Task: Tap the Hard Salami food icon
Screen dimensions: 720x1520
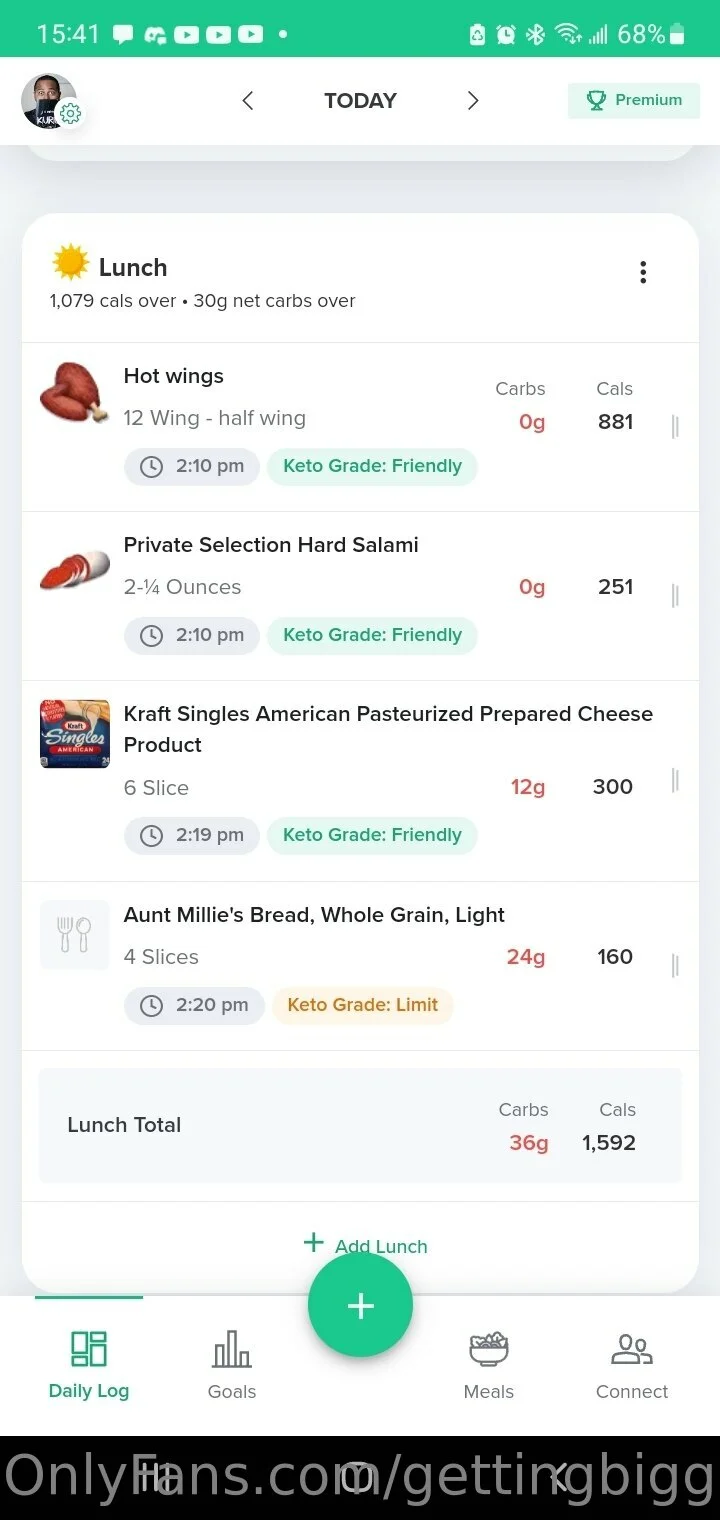Action: 74,569
